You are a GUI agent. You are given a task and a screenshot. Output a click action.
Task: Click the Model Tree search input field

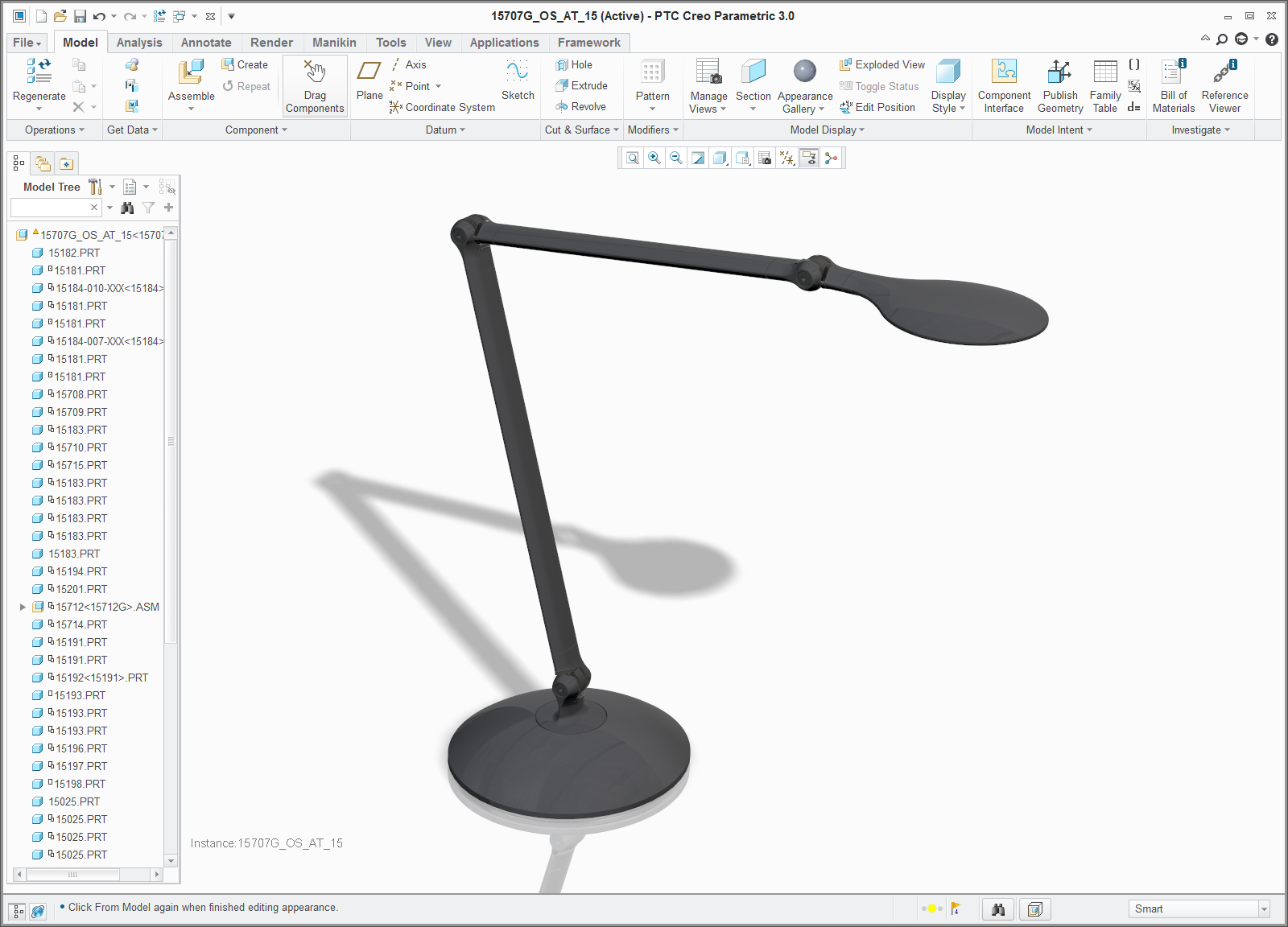[50, 208]
